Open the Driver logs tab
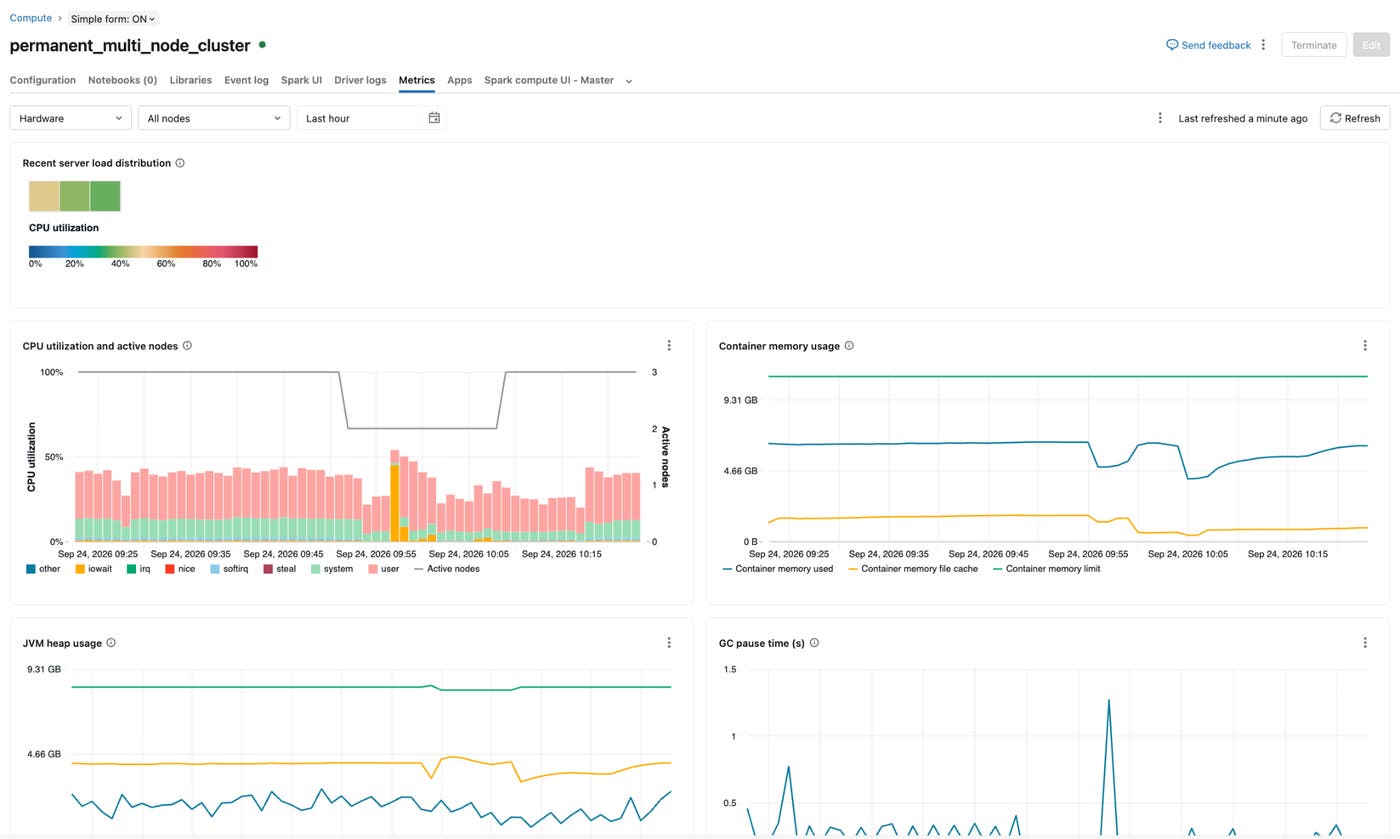1400x839 pixels. 360,80
